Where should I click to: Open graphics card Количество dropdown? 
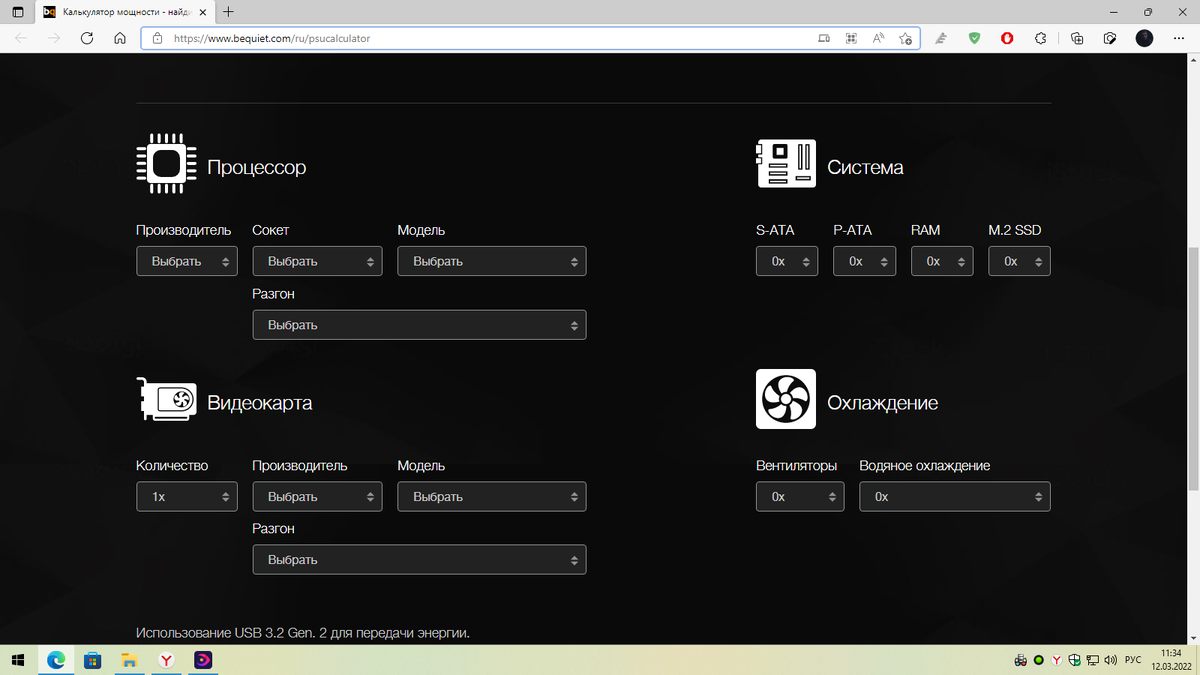pos(187,497)
